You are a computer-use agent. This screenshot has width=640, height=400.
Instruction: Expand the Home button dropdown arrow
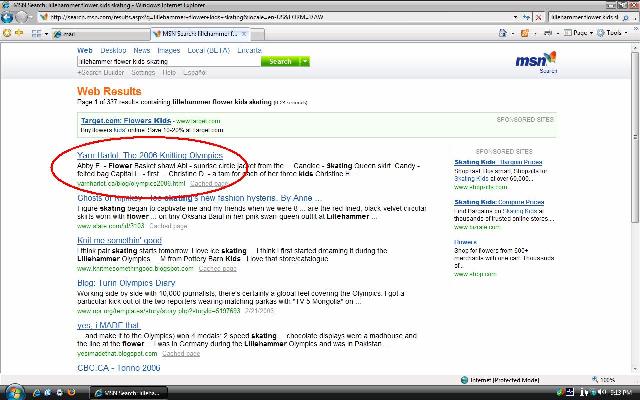coord(512,33)
